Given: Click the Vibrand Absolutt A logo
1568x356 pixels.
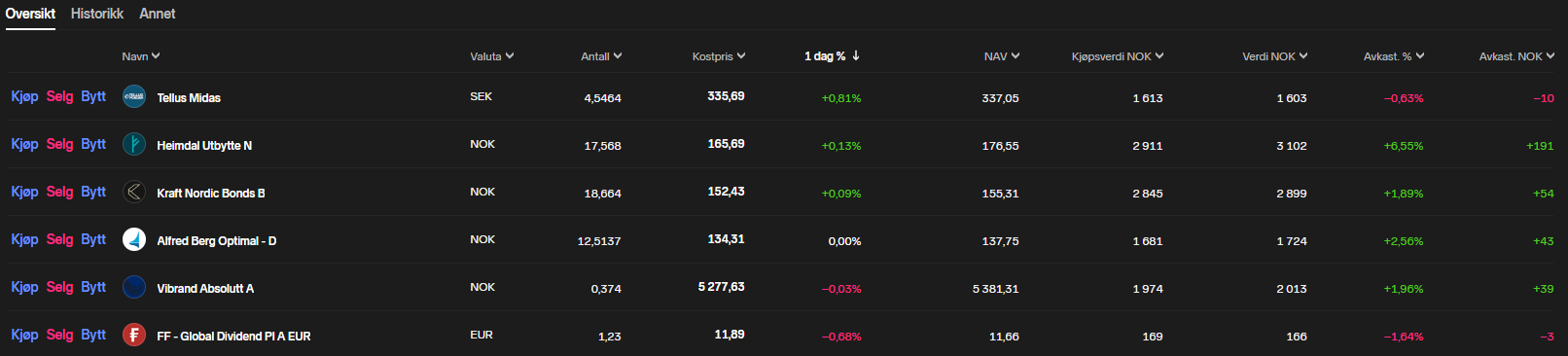Looking at the screenshot, I should (134, 287).
